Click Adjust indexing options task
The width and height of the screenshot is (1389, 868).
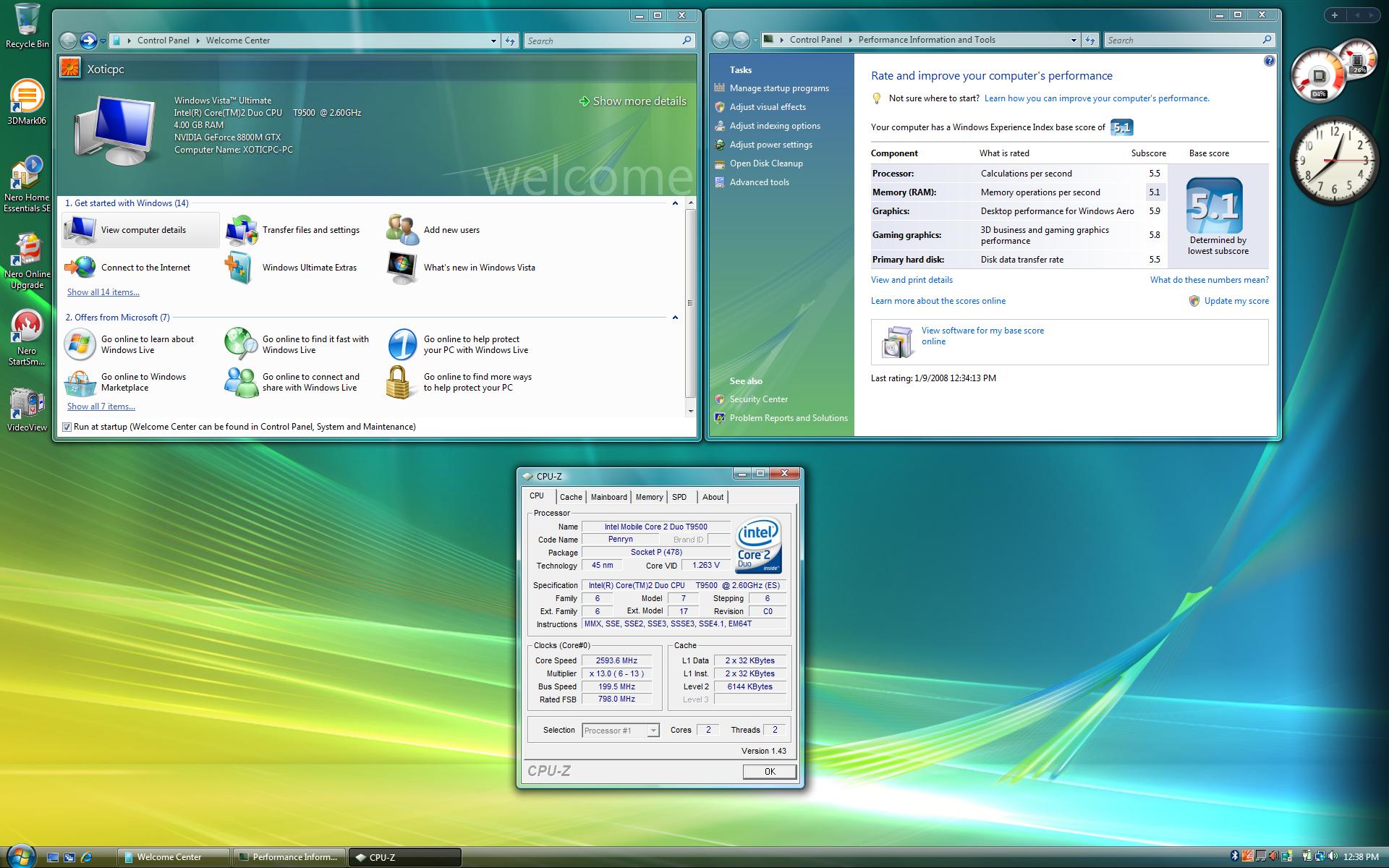point(775,126)
